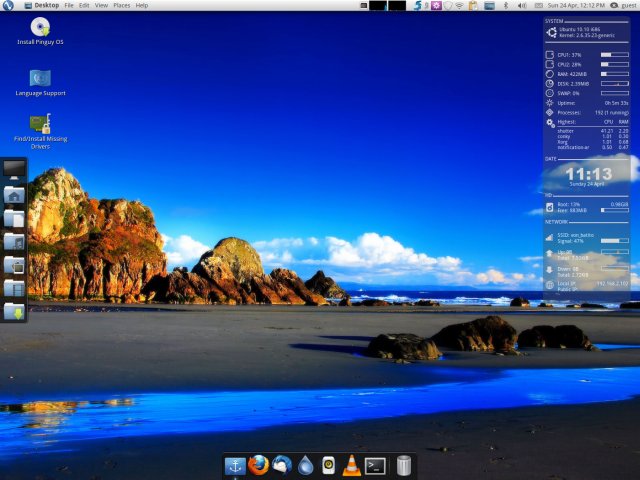Click the Wi-Fi Signal strength bar in Conky
Image resolution: width=640 pixels, height=480 pixels.
[x=614, y=241]
